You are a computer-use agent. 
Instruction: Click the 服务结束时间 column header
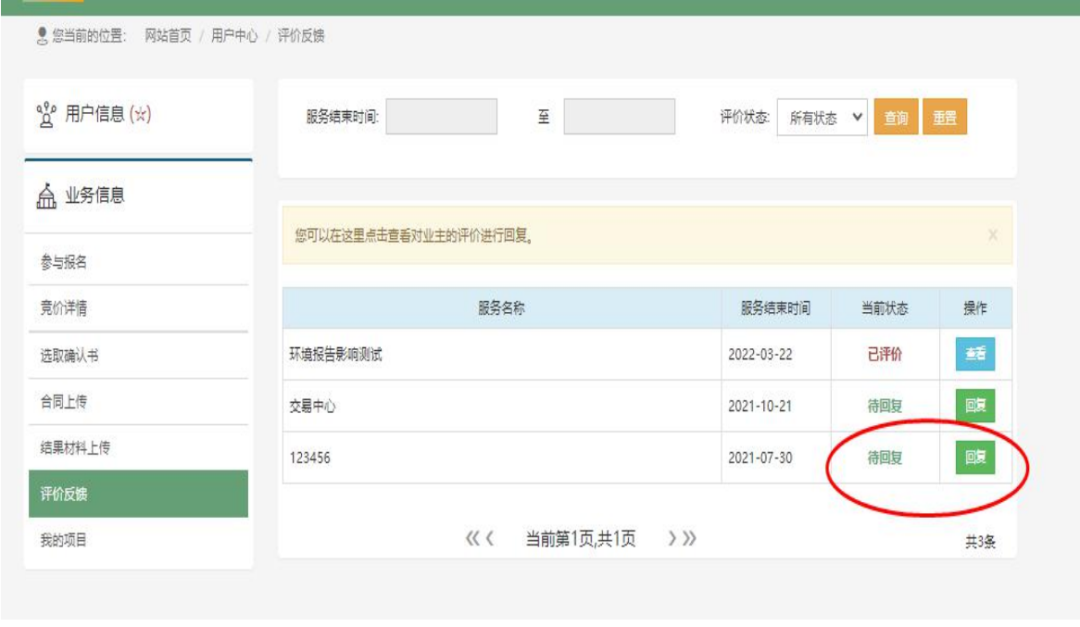coord(776,308)
